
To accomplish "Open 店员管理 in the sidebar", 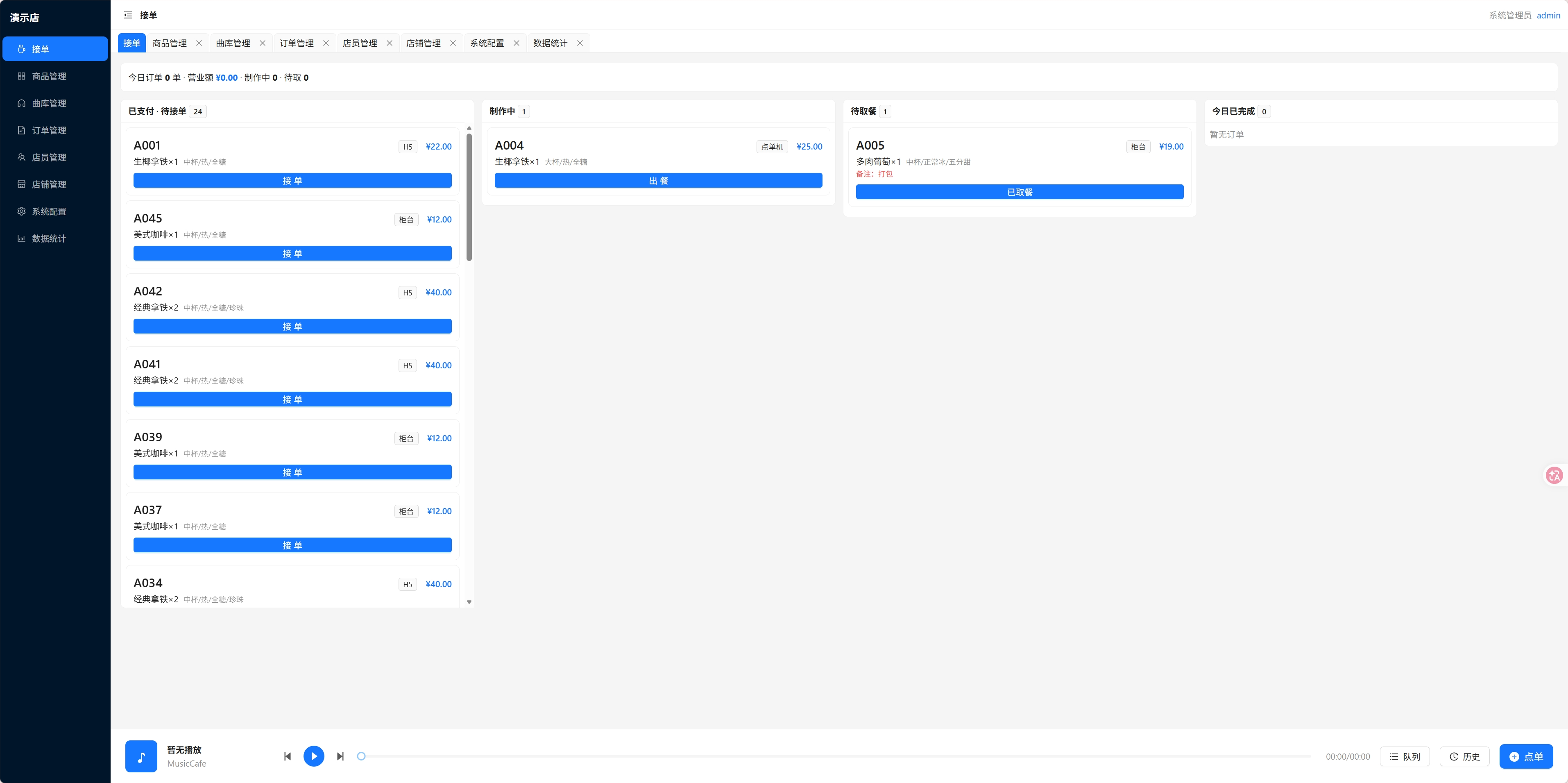I will 55,157.
